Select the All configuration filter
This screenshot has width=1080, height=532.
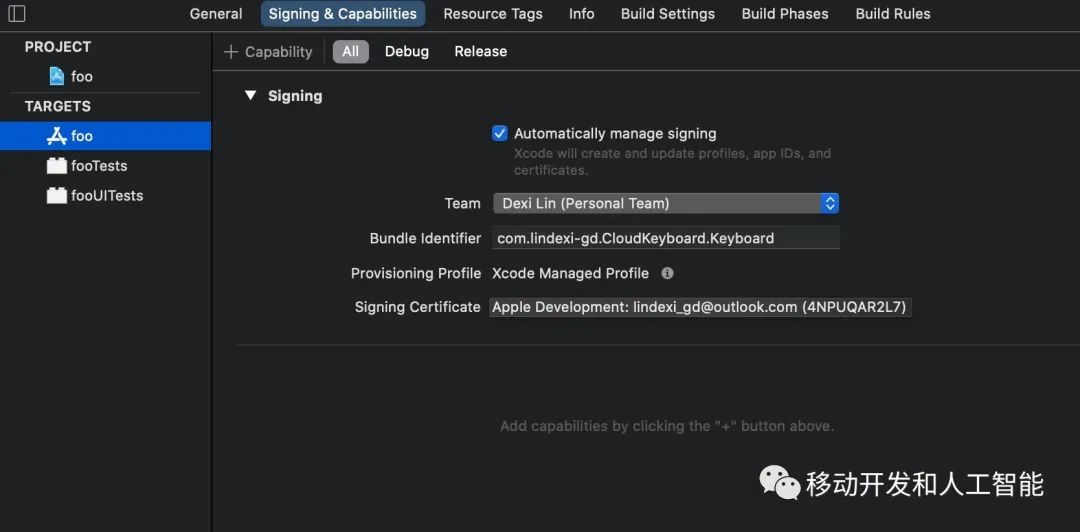click(351, 52)
